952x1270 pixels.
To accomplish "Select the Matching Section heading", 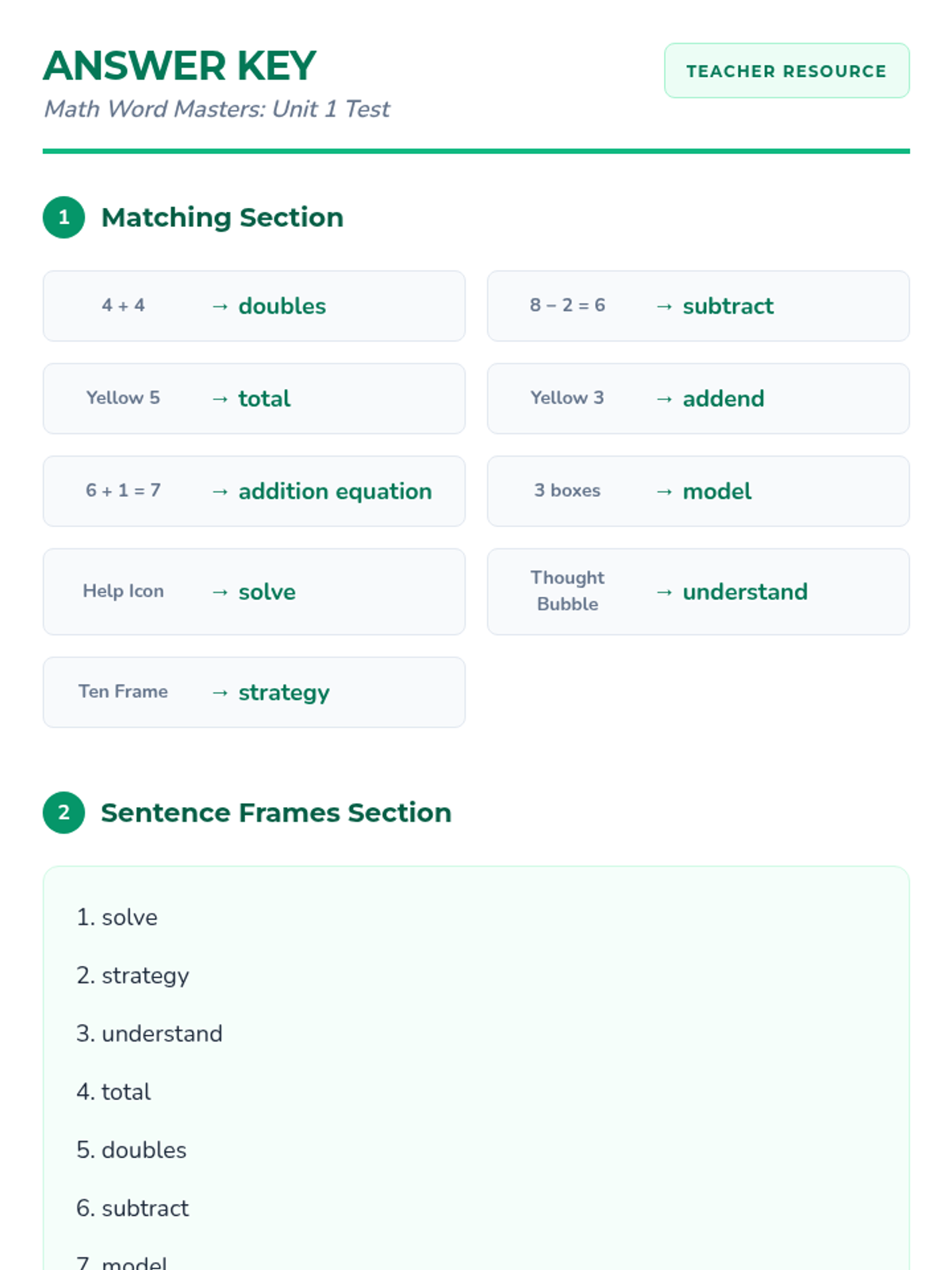I will click(x=222, y=217).
